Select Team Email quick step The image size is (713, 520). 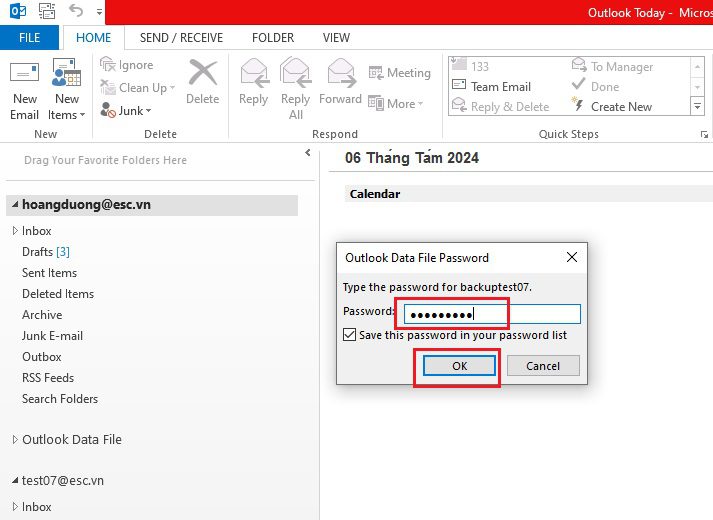pyautogui.click(x=491, y=86)
